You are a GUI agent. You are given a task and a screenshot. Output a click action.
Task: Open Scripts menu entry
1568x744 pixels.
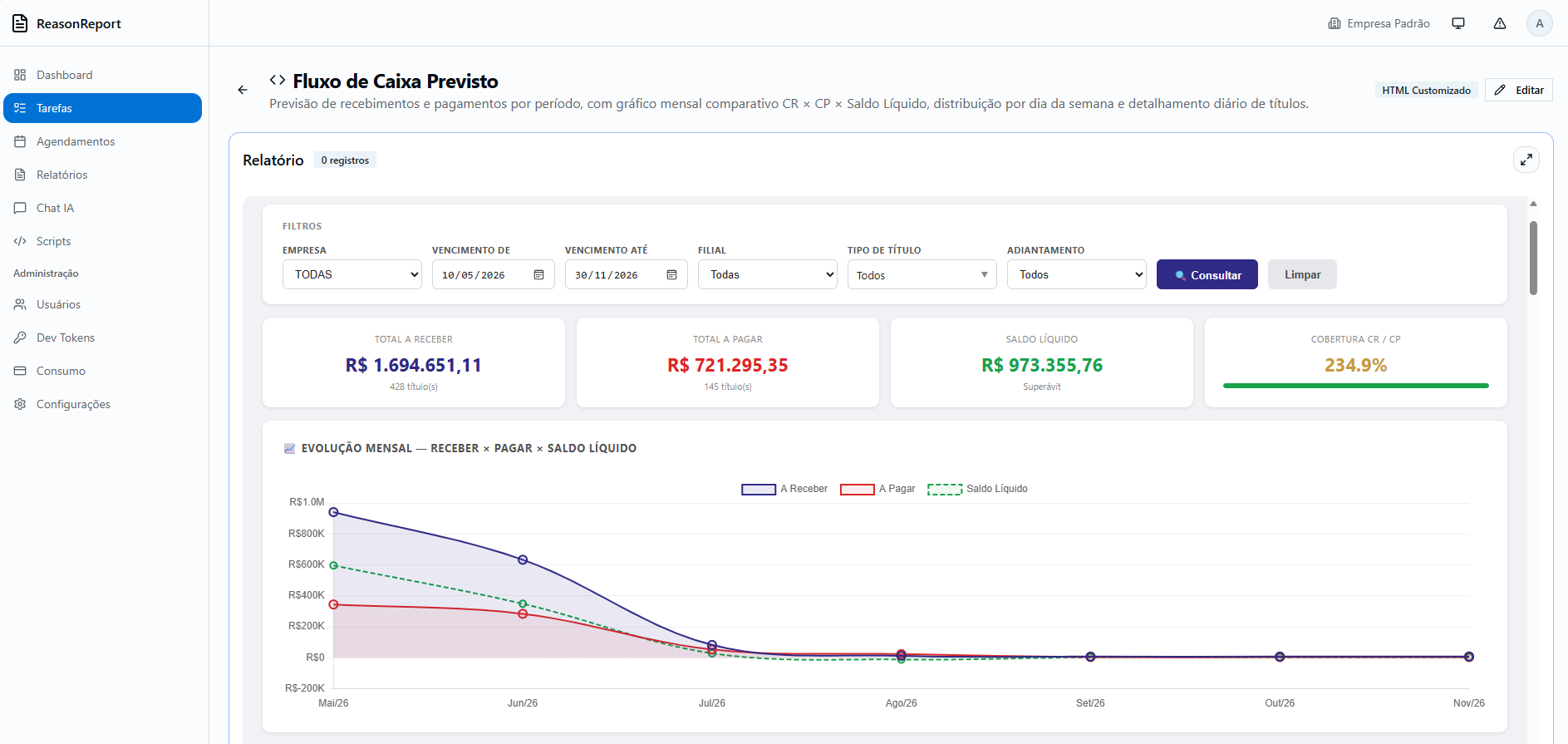click(102, 241)
